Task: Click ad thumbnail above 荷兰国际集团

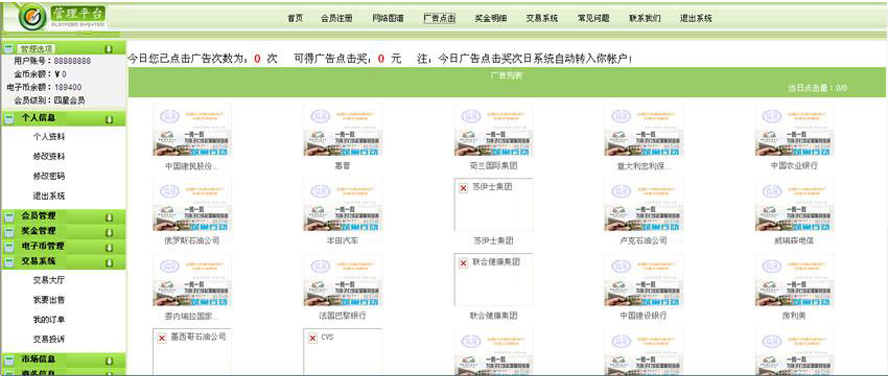Action: [493, 130]
